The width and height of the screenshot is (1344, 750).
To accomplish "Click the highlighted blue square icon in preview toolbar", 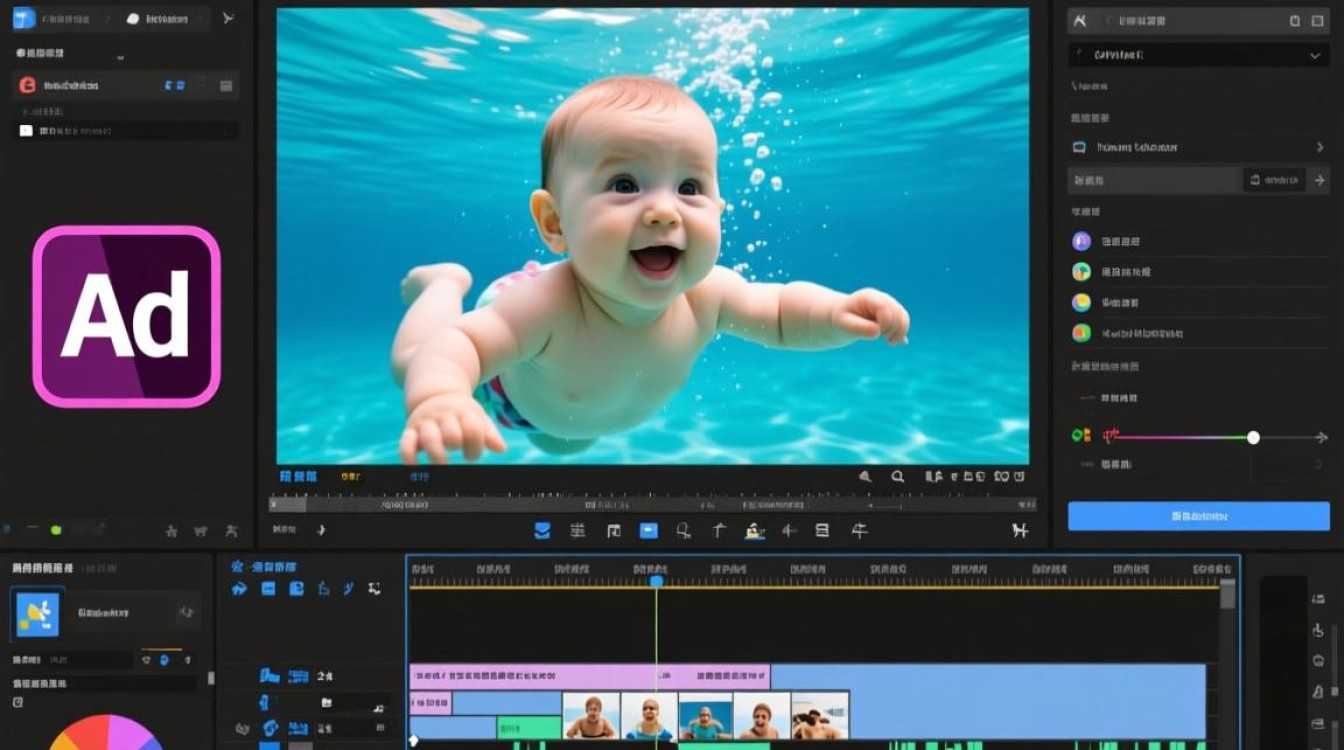I will pyautogui.click(x=649, y=531).
